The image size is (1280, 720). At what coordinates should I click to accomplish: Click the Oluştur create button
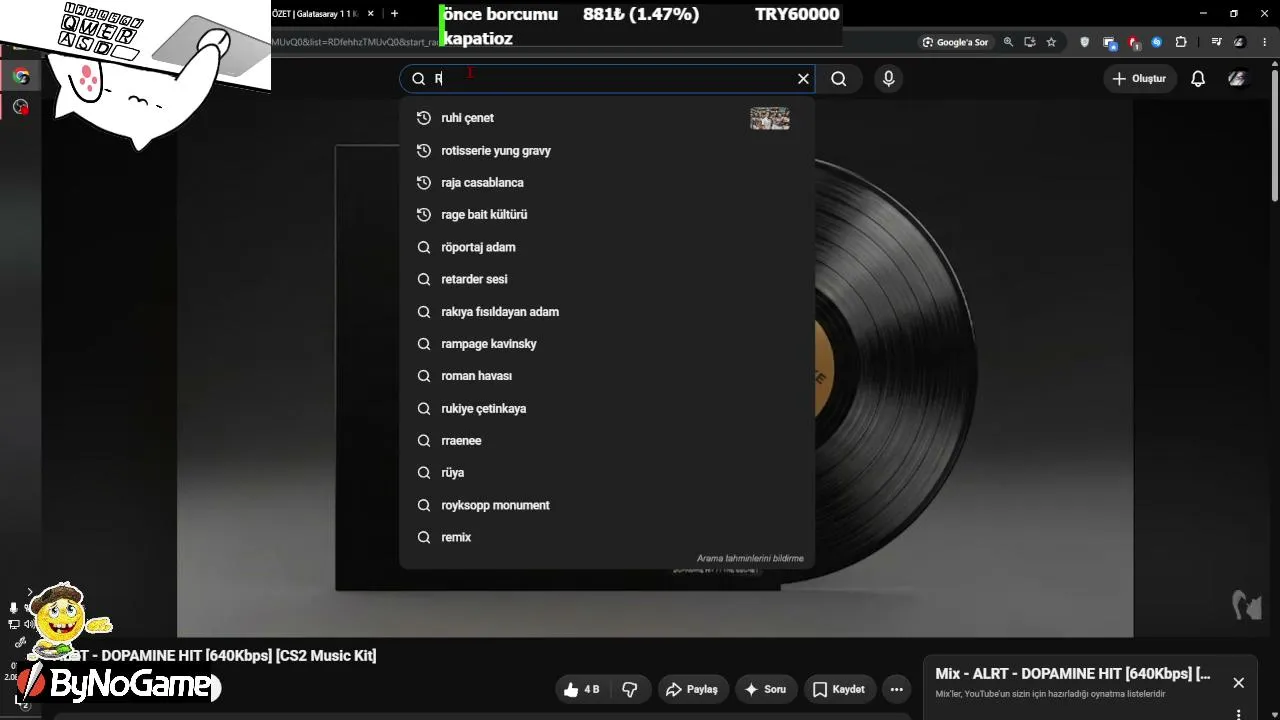point(1138,79)
